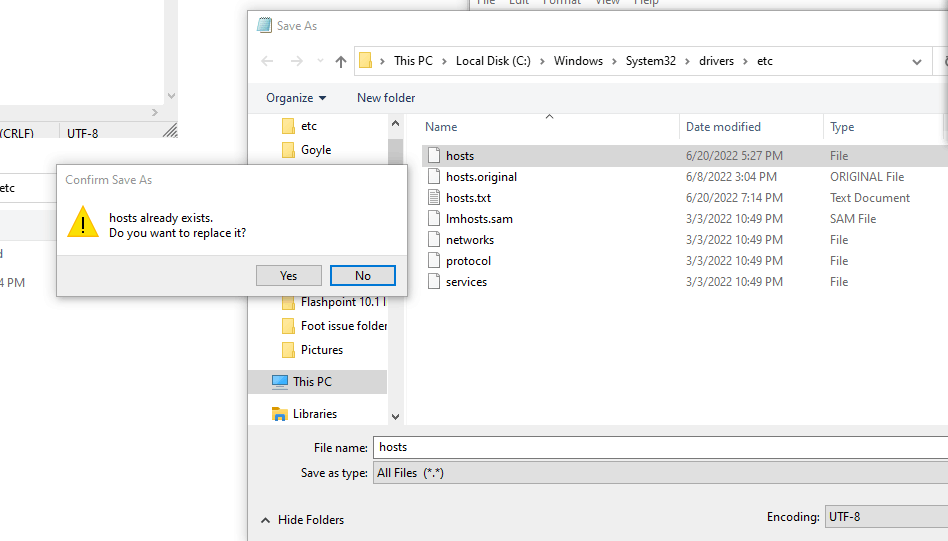Click Notepad vertical scrollbar down arrow

(171, 96)
